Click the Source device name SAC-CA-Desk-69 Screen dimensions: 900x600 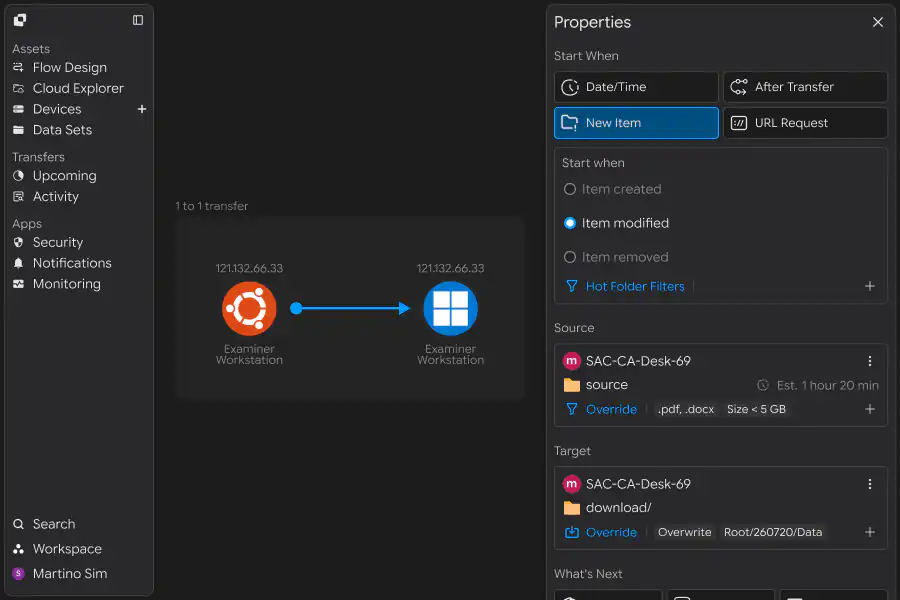[x=638, y=361]
